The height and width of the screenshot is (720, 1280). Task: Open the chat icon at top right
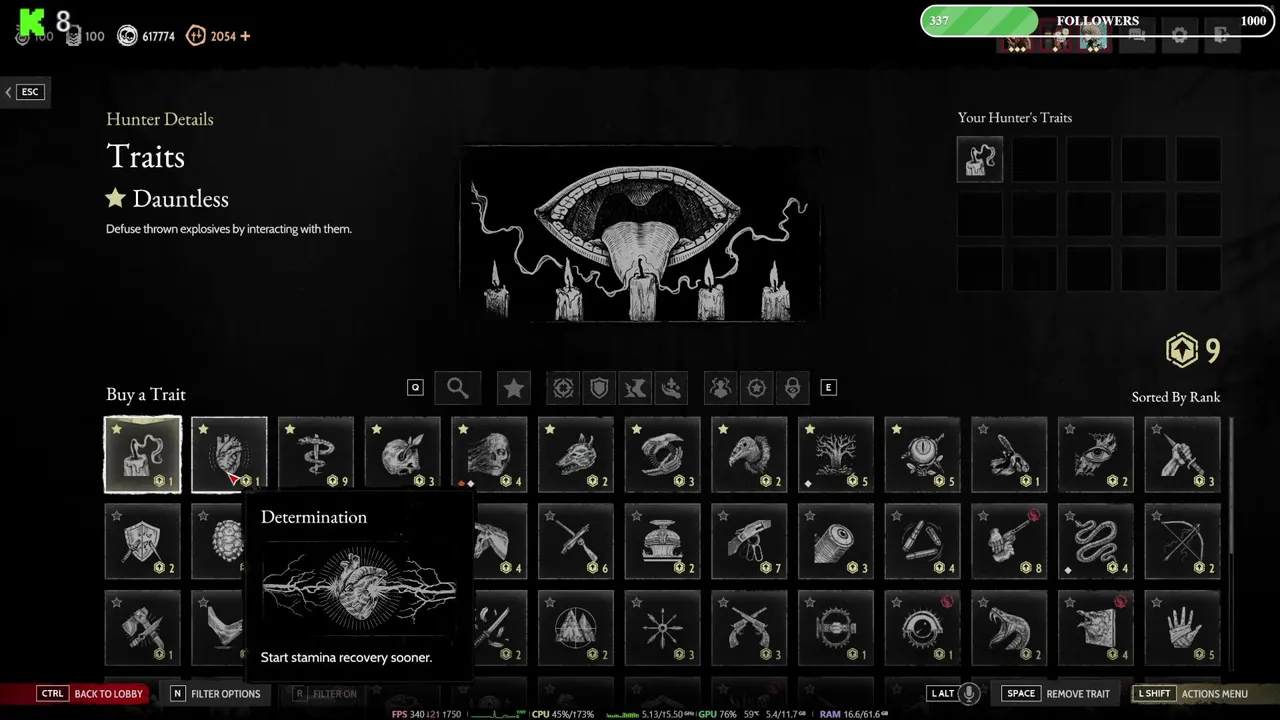tap(1137, 36)
